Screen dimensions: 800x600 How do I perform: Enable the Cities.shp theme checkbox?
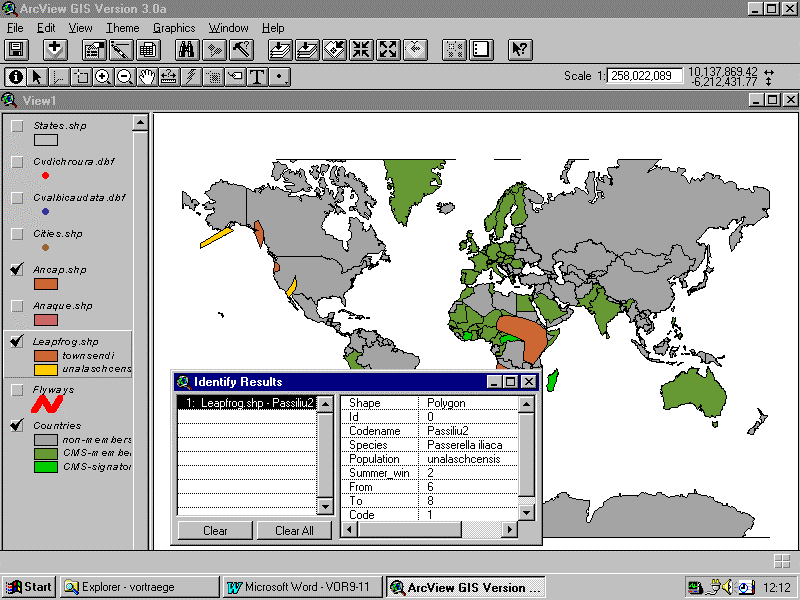point(17,234)
